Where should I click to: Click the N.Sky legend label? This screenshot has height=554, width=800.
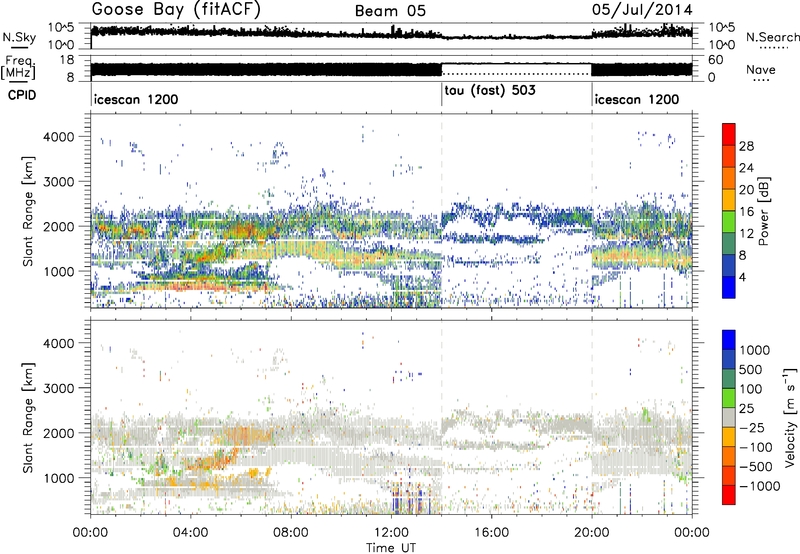[19, 37]
